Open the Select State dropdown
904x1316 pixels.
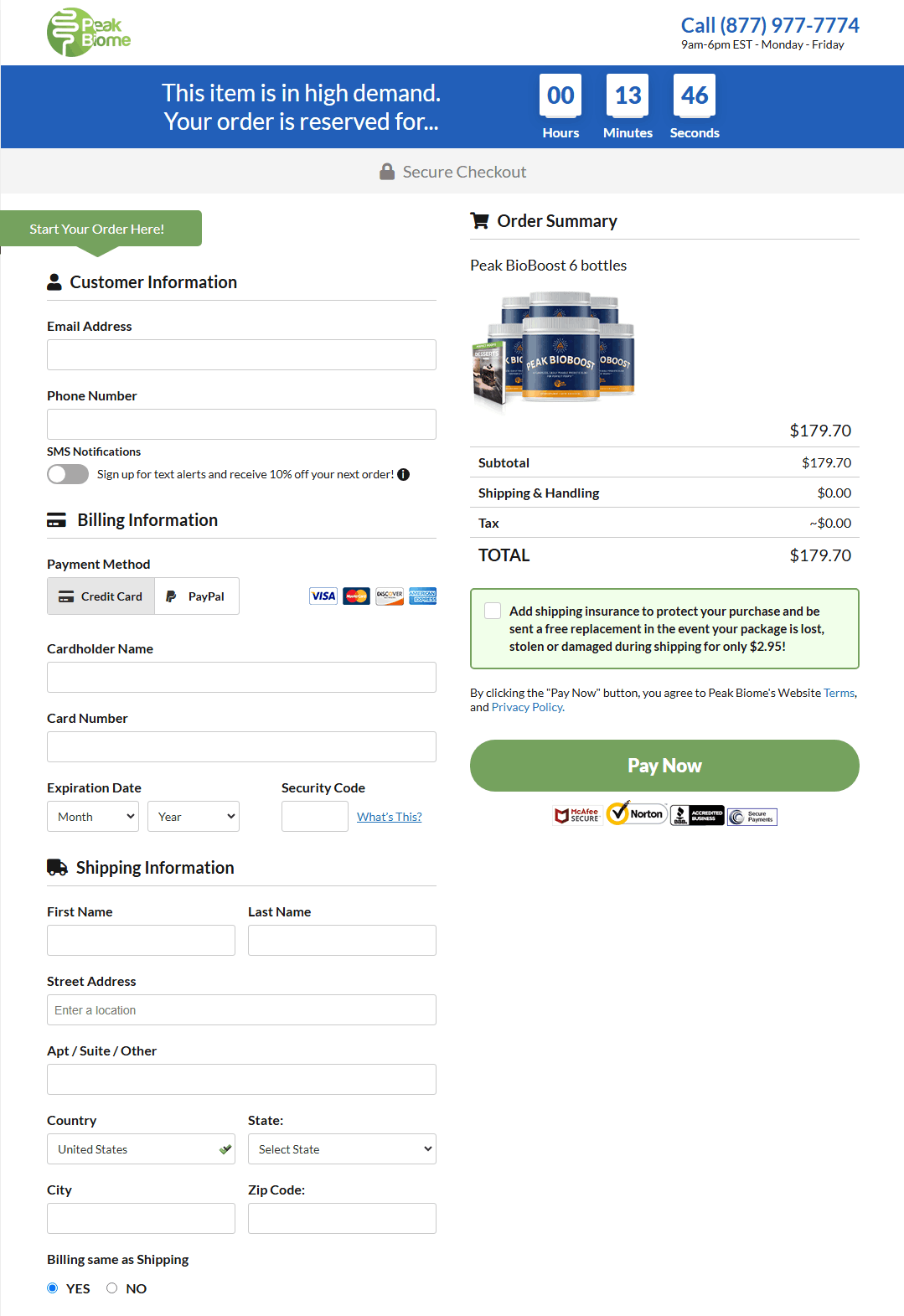(x=341, y=1148)
